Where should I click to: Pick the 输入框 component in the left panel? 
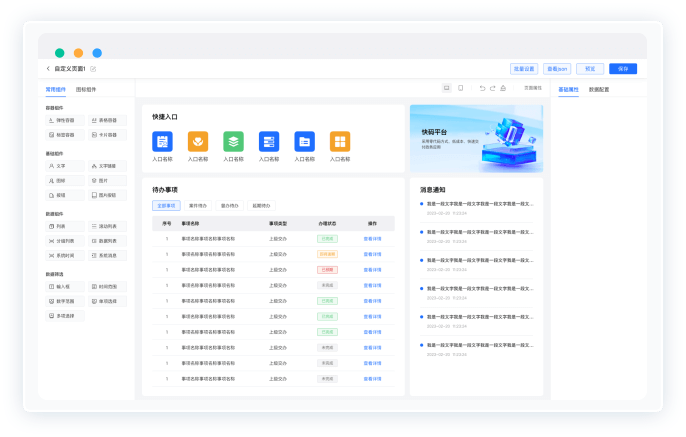click(62, 286)
